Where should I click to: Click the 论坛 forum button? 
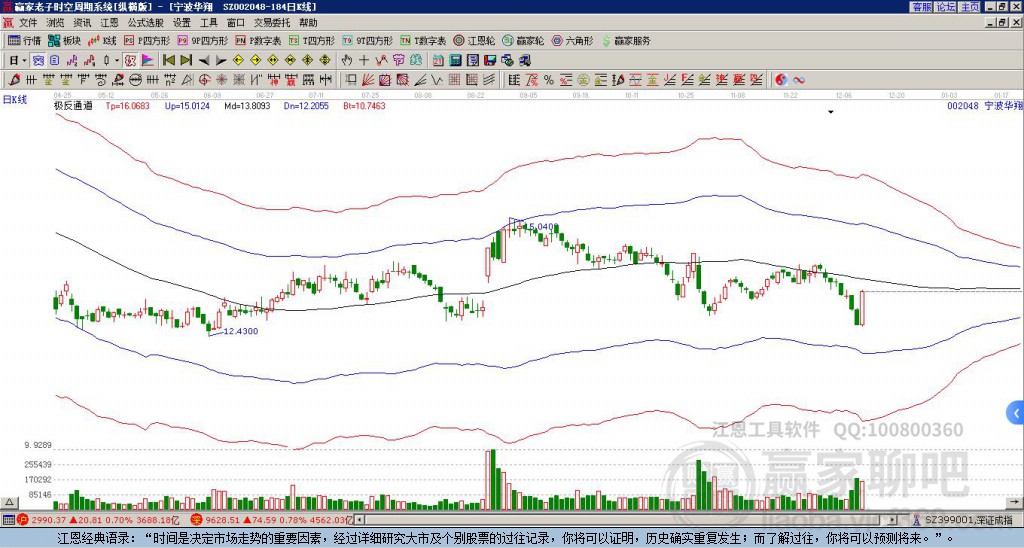(x=945, y=6)
